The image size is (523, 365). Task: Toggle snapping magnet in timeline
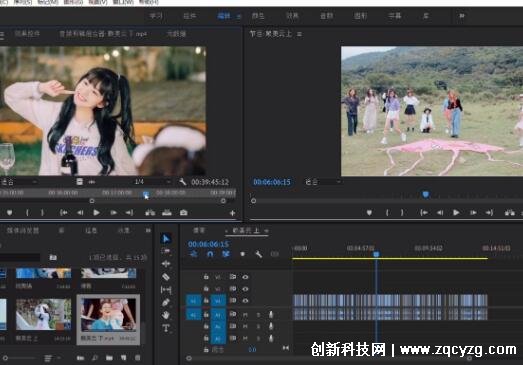(210, 254)
